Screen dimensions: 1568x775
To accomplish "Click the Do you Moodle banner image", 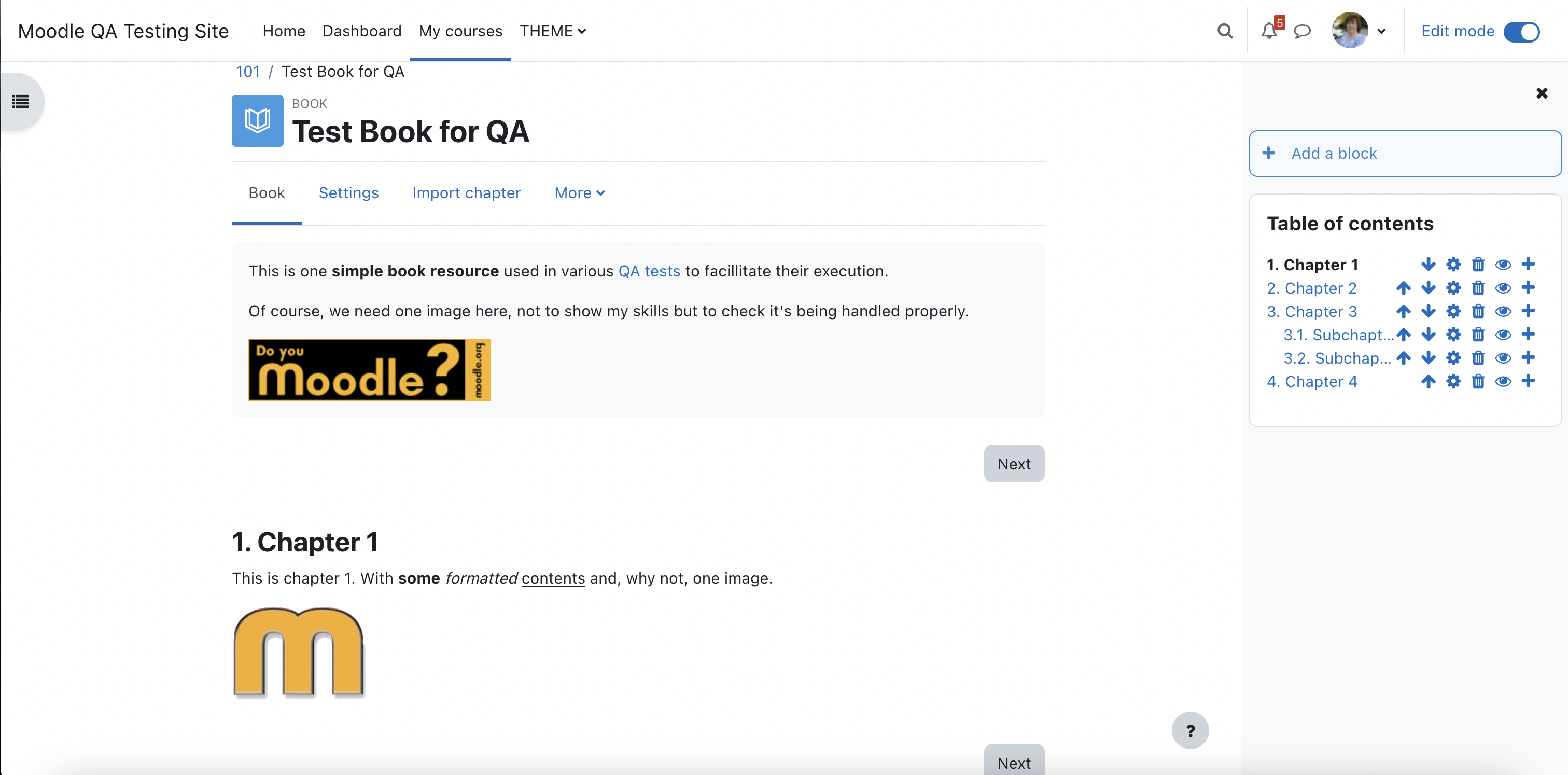I will click(370, 369).
